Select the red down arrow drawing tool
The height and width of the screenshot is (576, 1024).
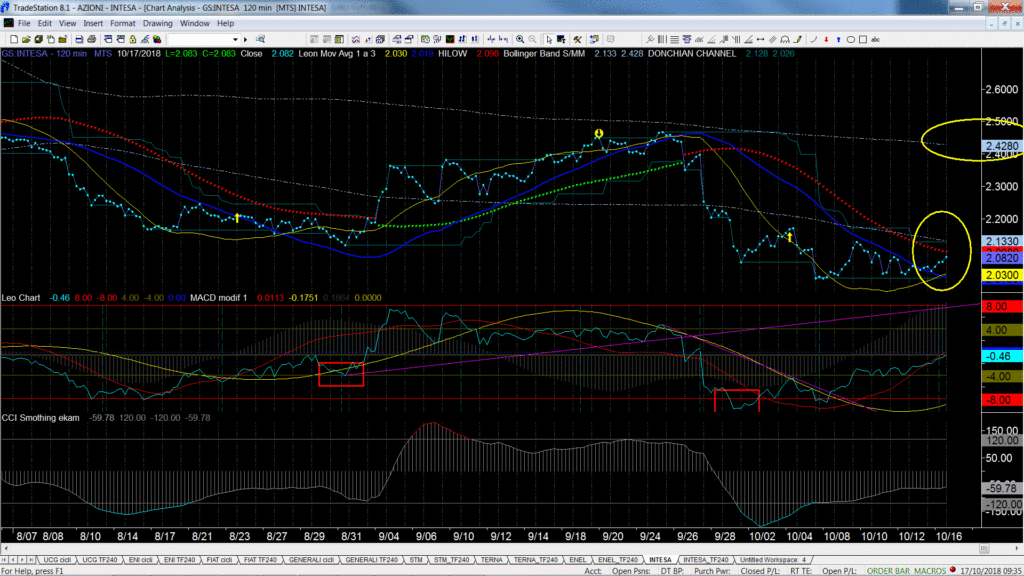(826, 39)
